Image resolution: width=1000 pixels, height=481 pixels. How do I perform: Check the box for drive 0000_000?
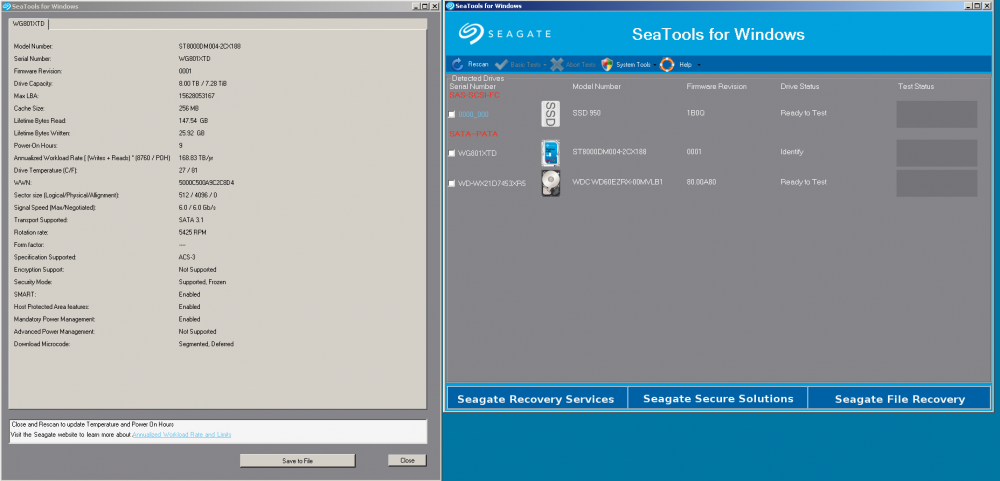tap(452, 115)
